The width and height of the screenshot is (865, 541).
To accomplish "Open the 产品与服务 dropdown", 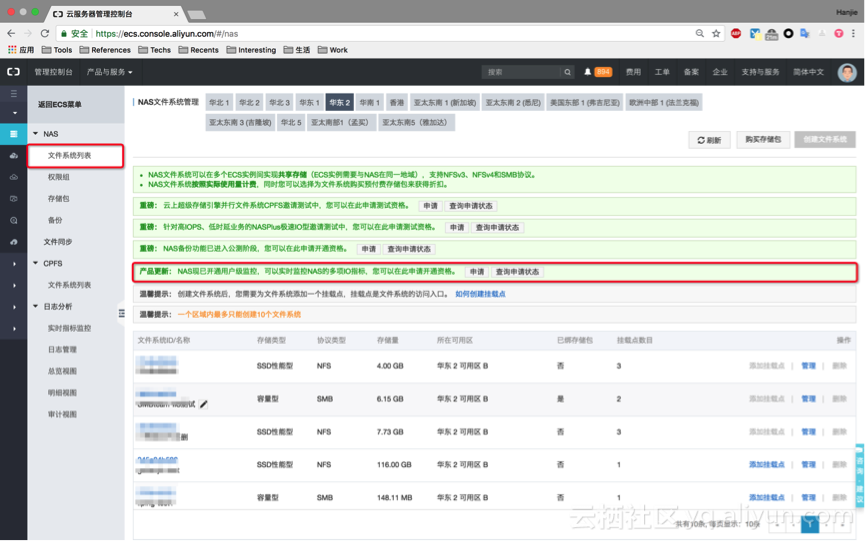I will point(109,72).
